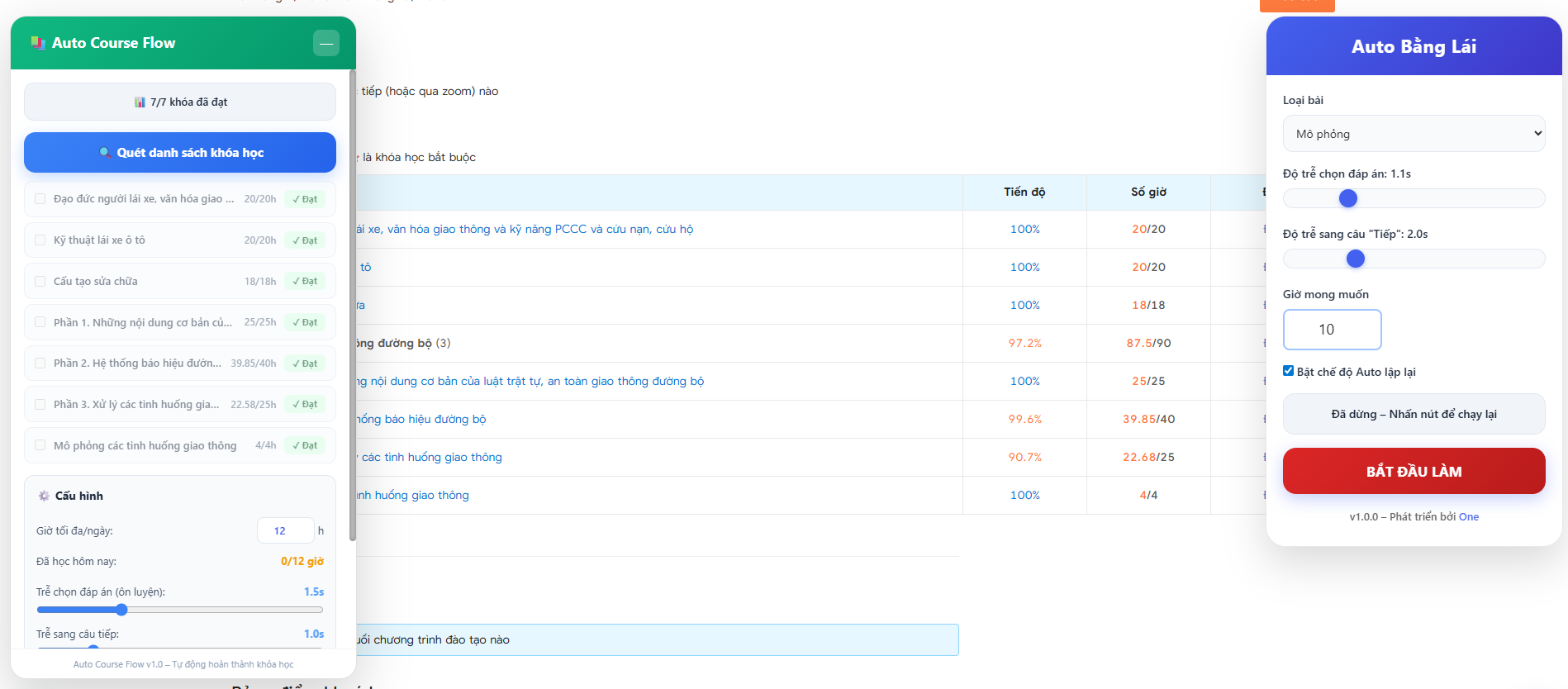The width and height of the screenshot is (1568, 689).
Task: Click the Giờ tối đa/ngày number field
Action: tap(285, 530)
